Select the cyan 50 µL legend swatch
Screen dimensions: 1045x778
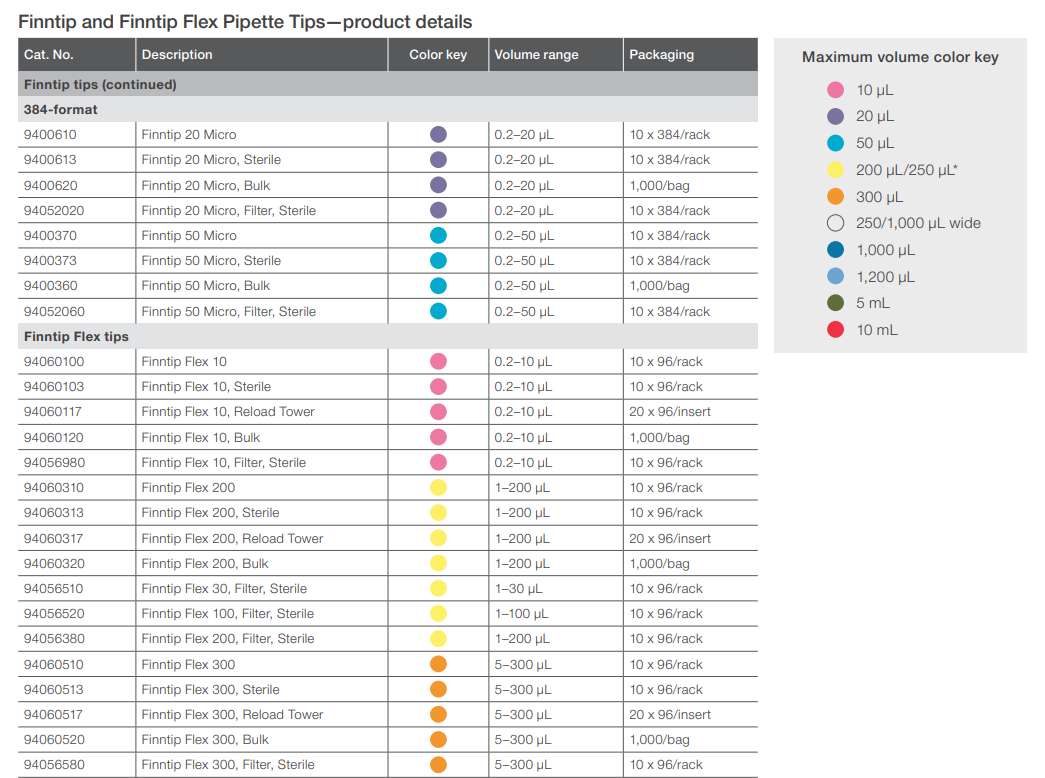click(x=835, y=143)
